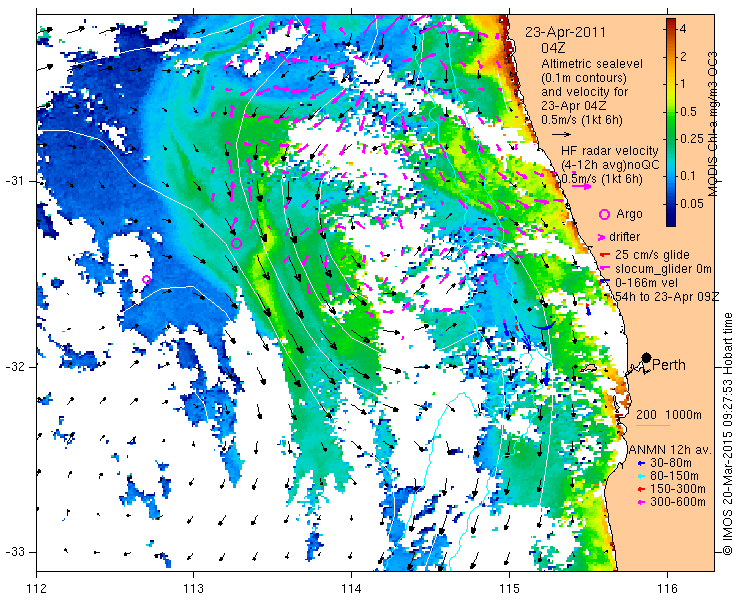Click the '23-Apr-2011' date label
This screenshot has width=740, height=600.
pos(565,33)
